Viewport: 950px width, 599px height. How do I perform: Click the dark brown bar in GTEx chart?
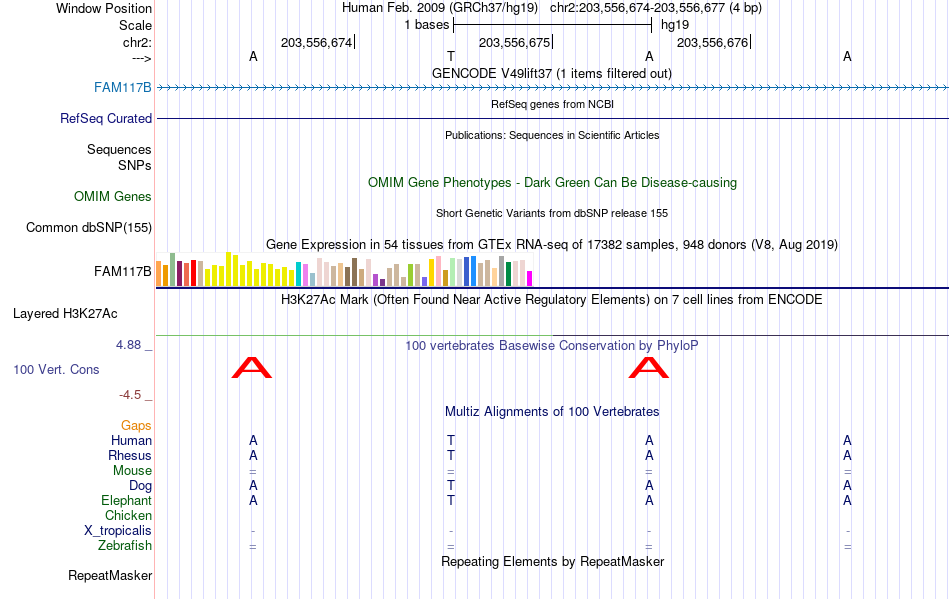[354, 272]
